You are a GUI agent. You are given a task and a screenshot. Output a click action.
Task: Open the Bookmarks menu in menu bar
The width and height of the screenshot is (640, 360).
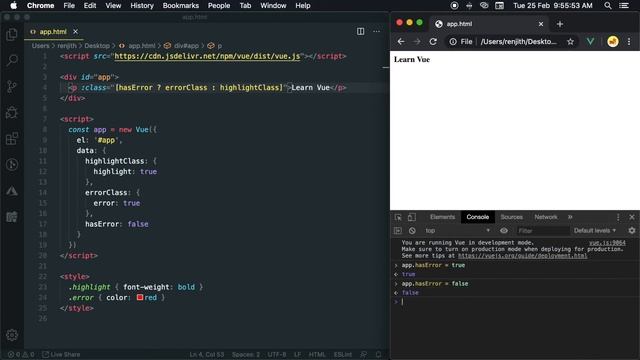tap(180, 6)
